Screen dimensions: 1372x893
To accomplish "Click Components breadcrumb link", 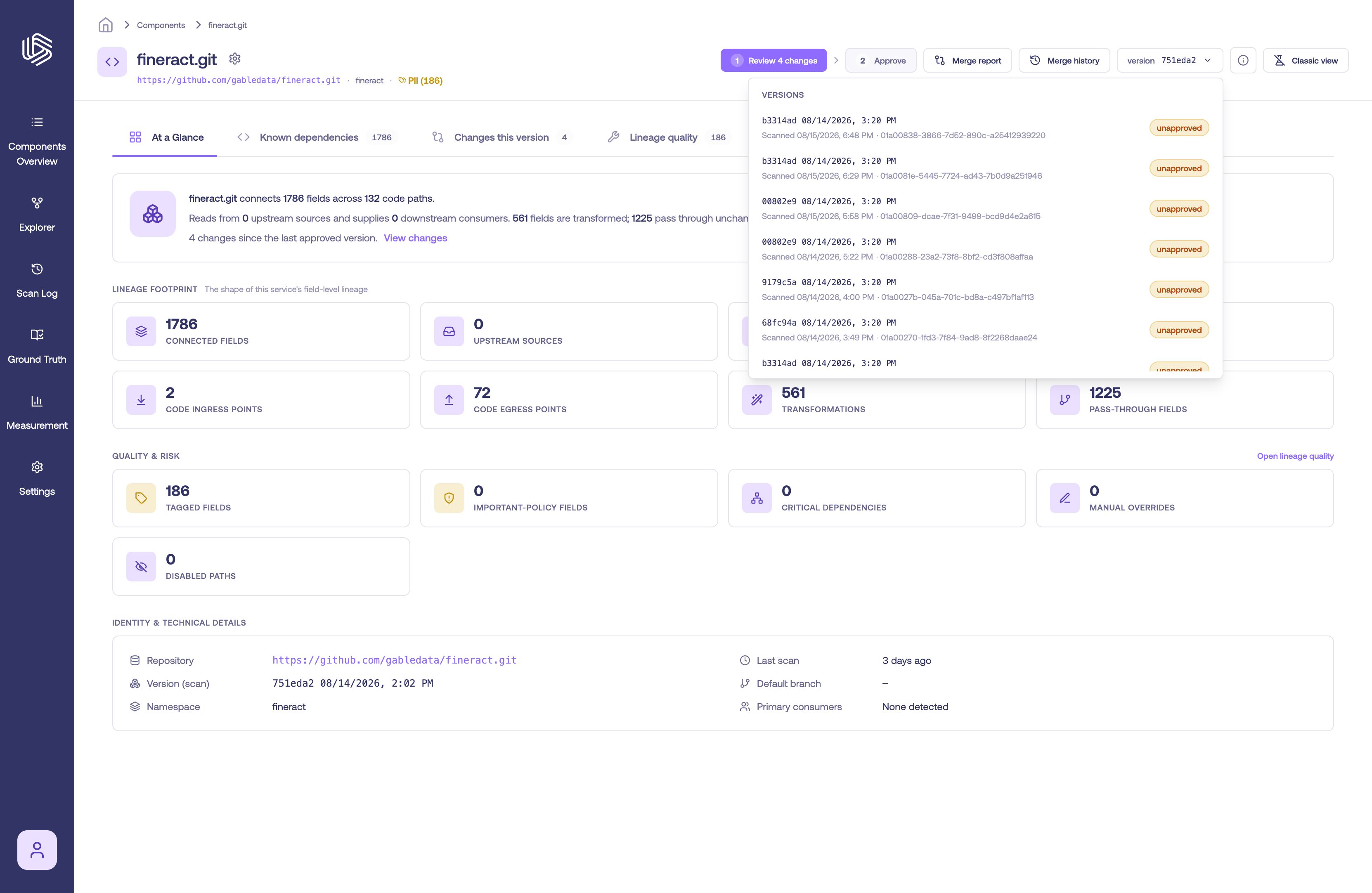I will 161,25.
